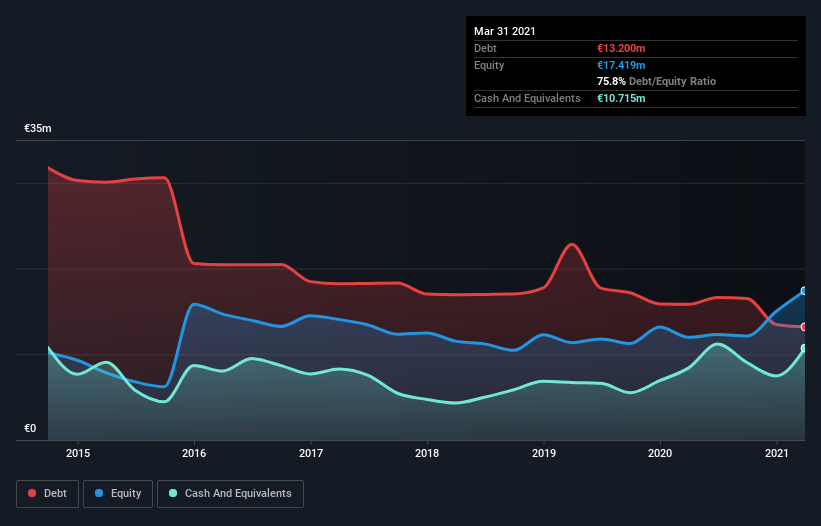Click the Mar 31 2021 tooltip date

[505, 31]
